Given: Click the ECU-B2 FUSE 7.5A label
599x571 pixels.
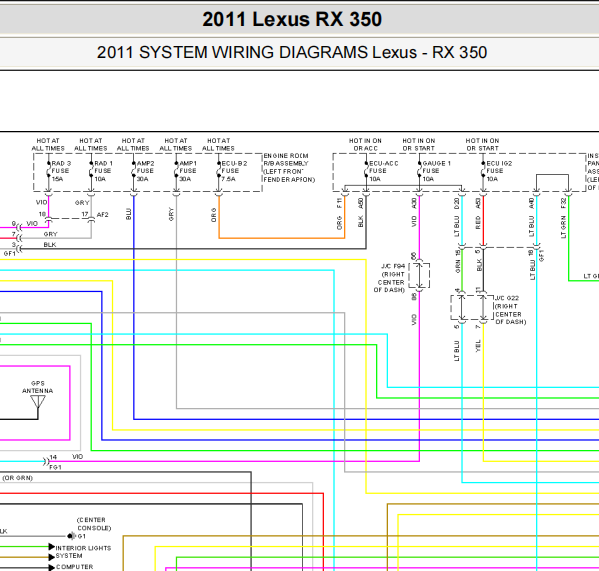Looking at the screenshot, I should tap(234, 171).
